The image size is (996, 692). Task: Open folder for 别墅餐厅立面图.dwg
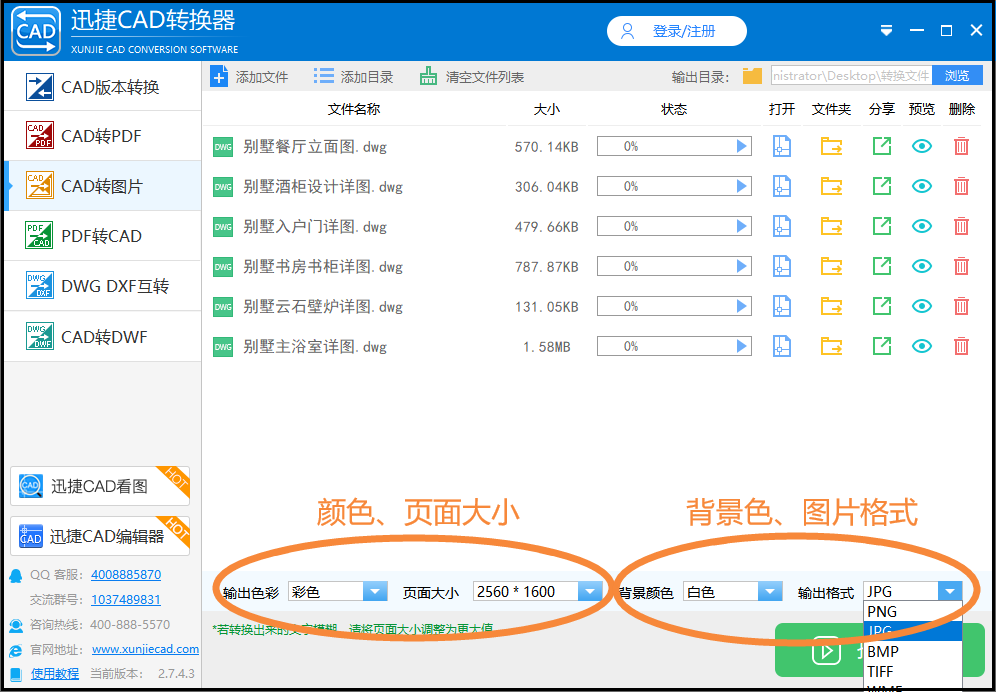[831, 147]
